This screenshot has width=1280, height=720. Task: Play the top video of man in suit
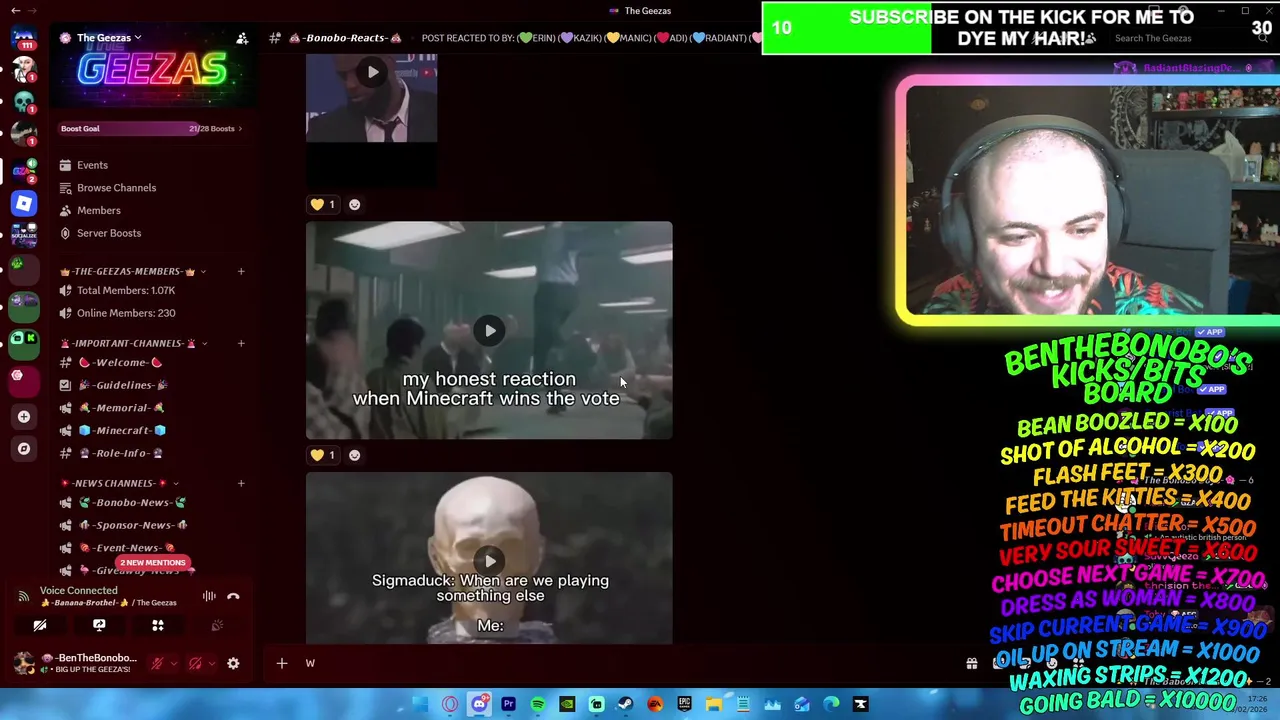(x=372, y=72)
